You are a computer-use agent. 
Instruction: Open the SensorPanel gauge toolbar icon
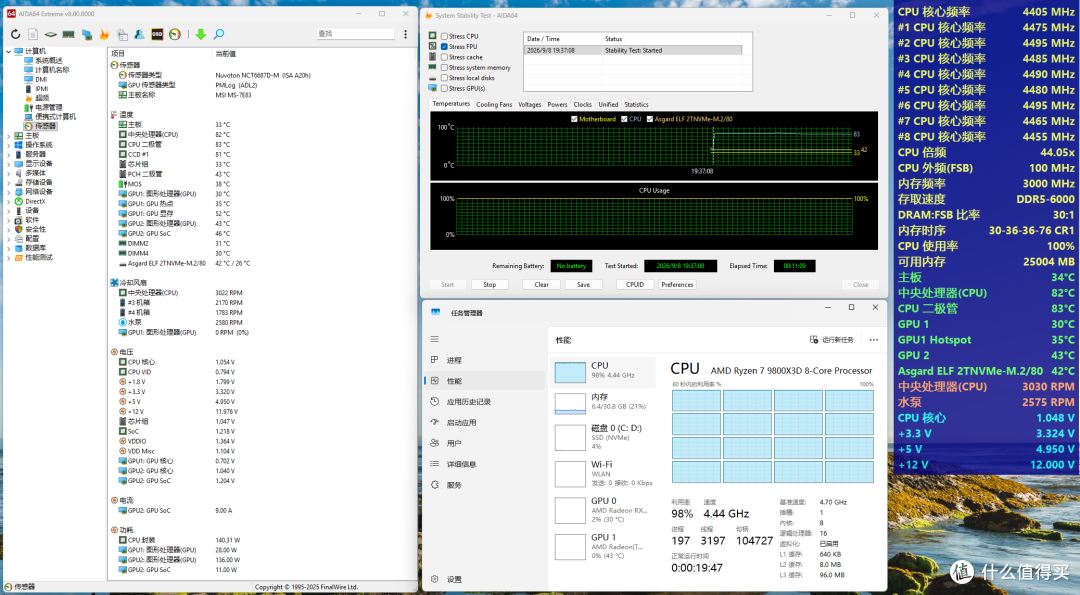coord(175,34)
